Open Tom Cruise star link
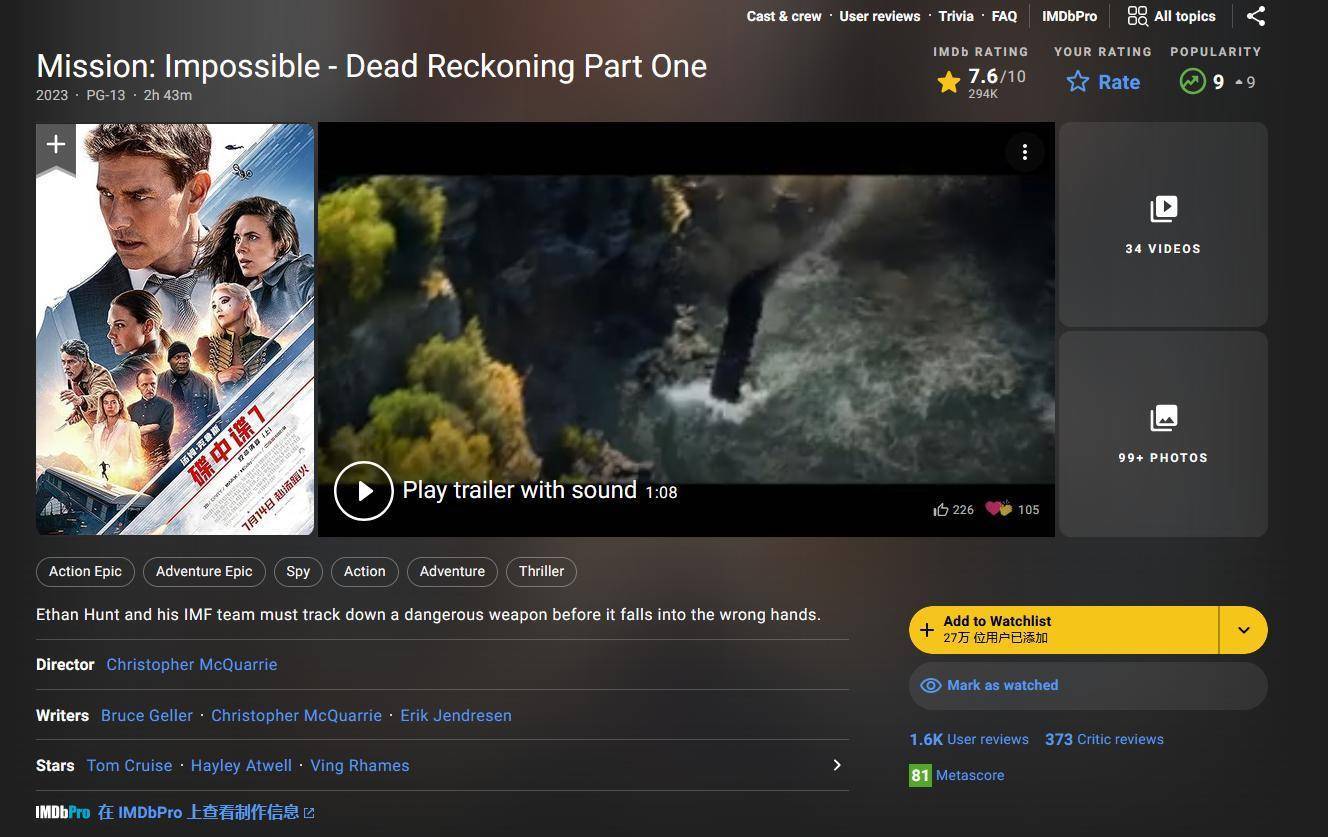 tap(129, 766)
